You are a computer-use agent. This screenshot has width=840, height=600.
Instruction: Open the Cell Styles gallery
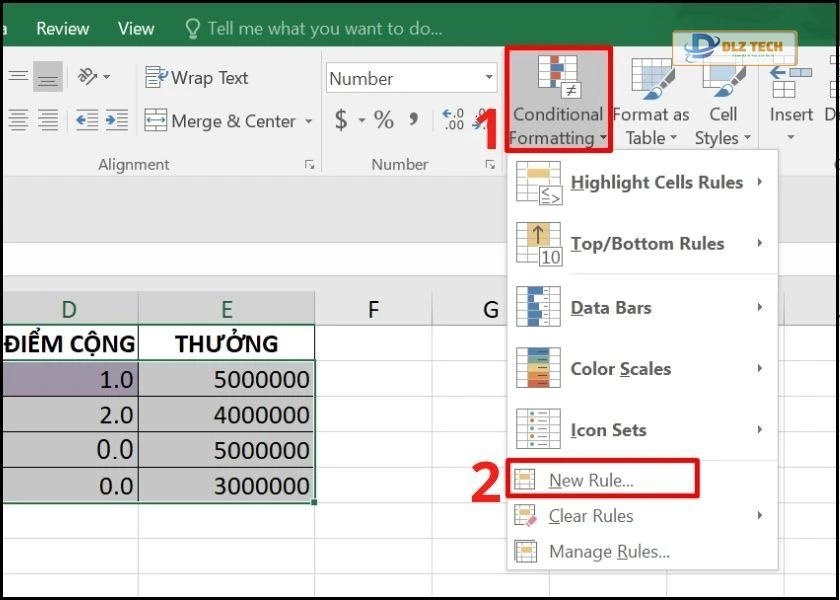[x=723, y=100]
